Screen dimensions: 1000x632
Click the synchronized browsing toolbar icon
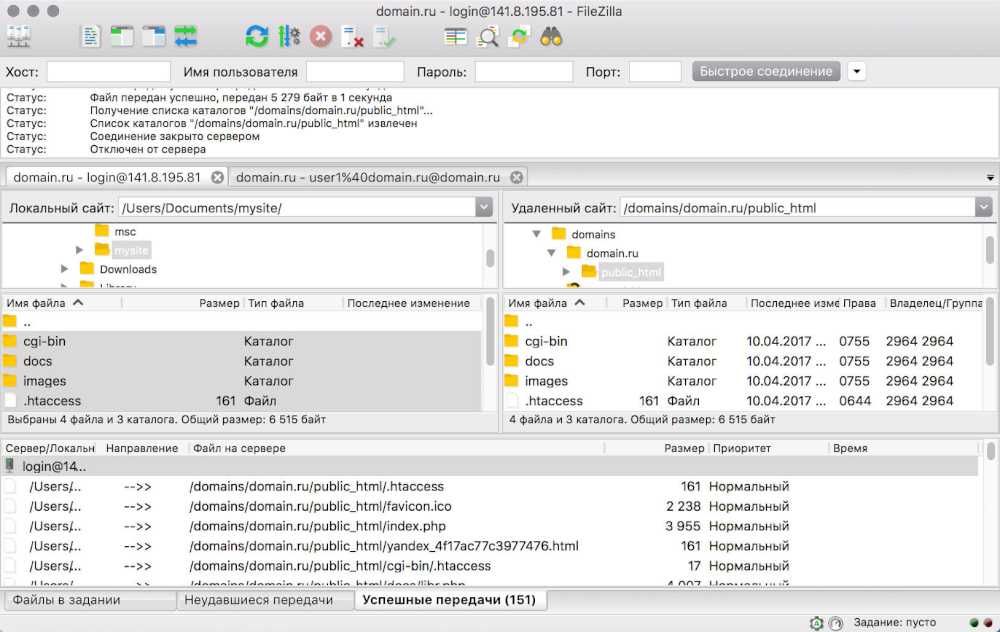[519, 37]
